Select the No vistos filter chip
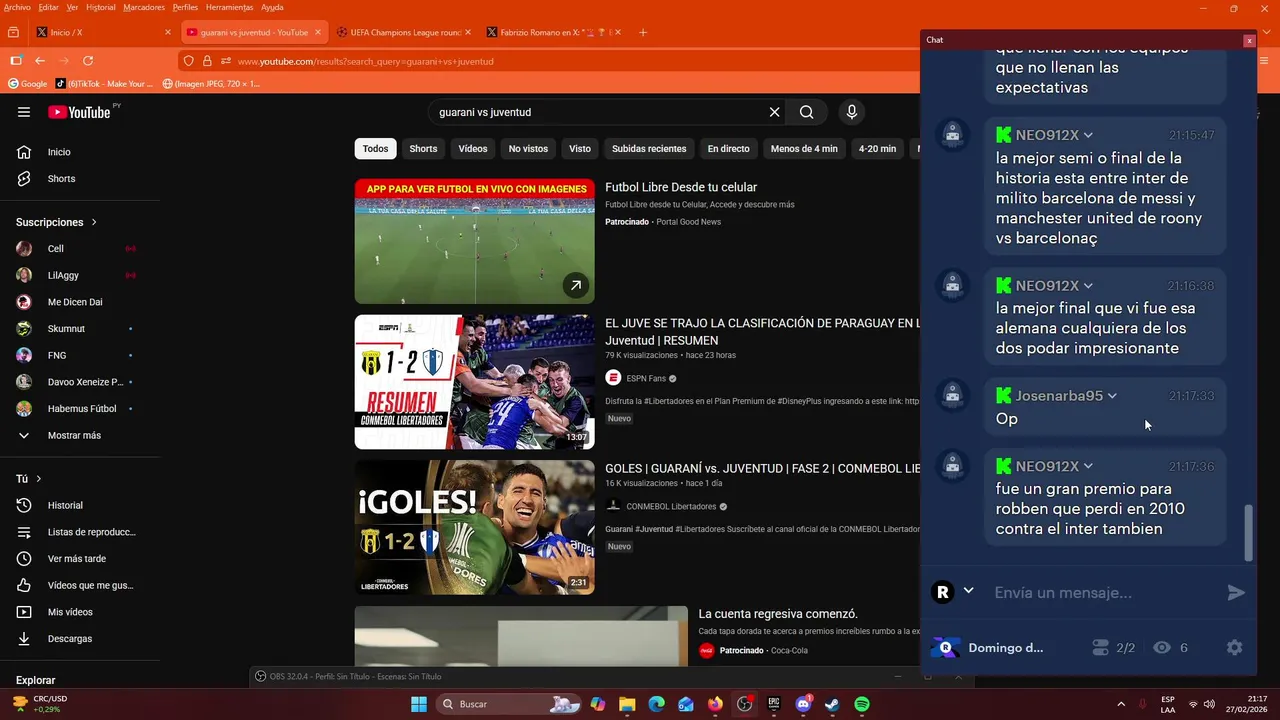This screenshot has height=720, width=1280. 528,149
